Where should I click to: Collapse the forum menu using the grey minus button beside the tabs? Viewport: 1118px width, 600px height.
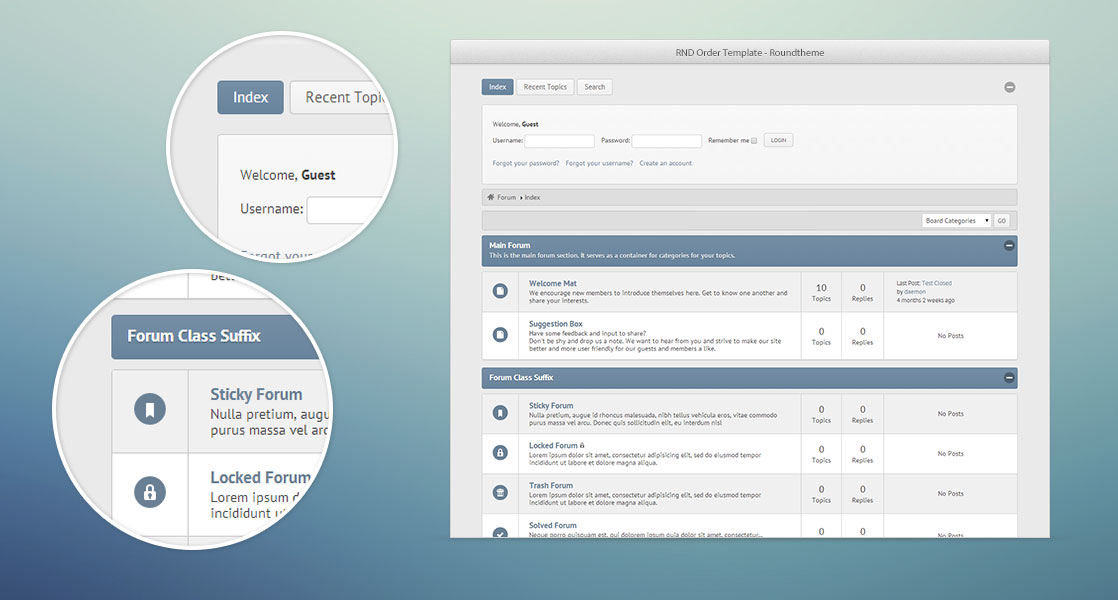tap(1010, 87)
